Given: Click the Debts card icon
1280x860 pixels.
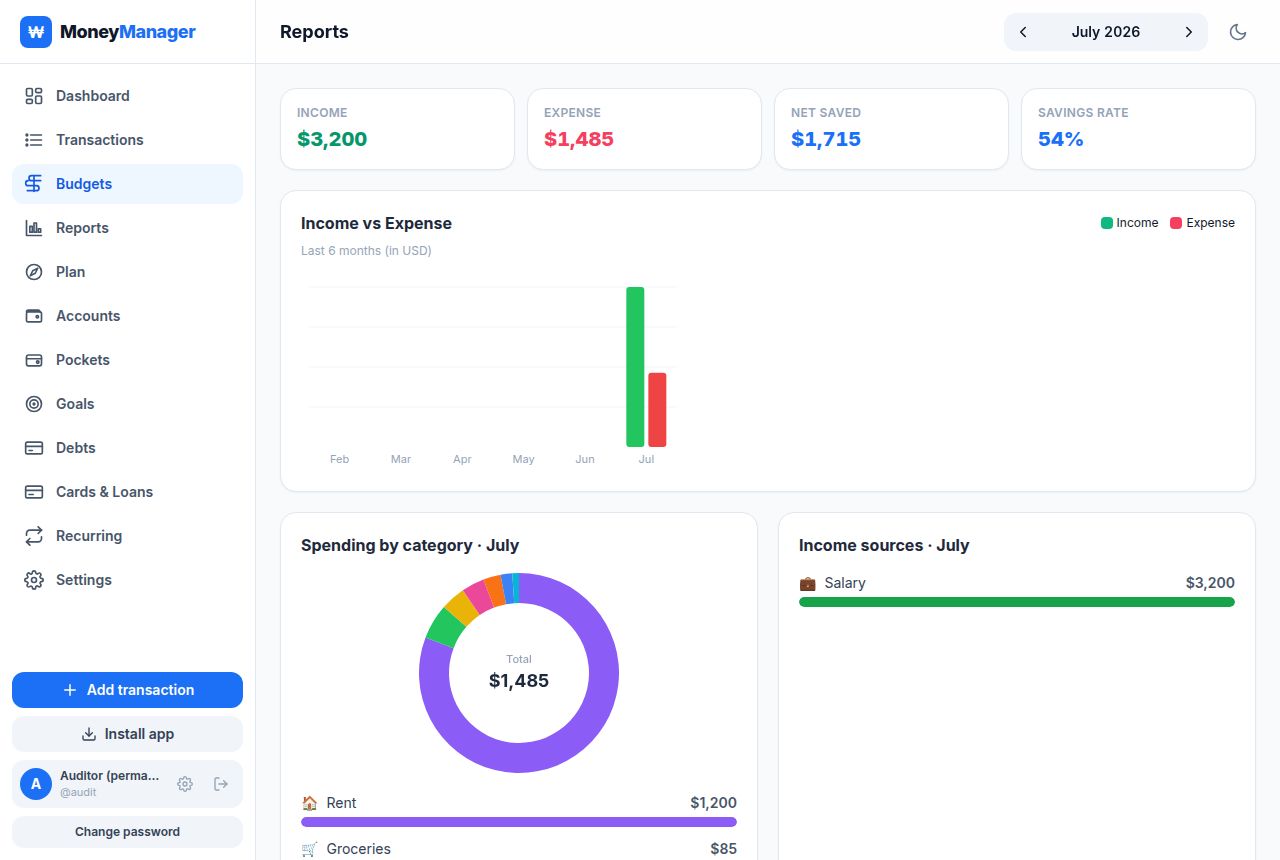Looking at the screenshot, I should pyautogui.click(x=34, y=448).
